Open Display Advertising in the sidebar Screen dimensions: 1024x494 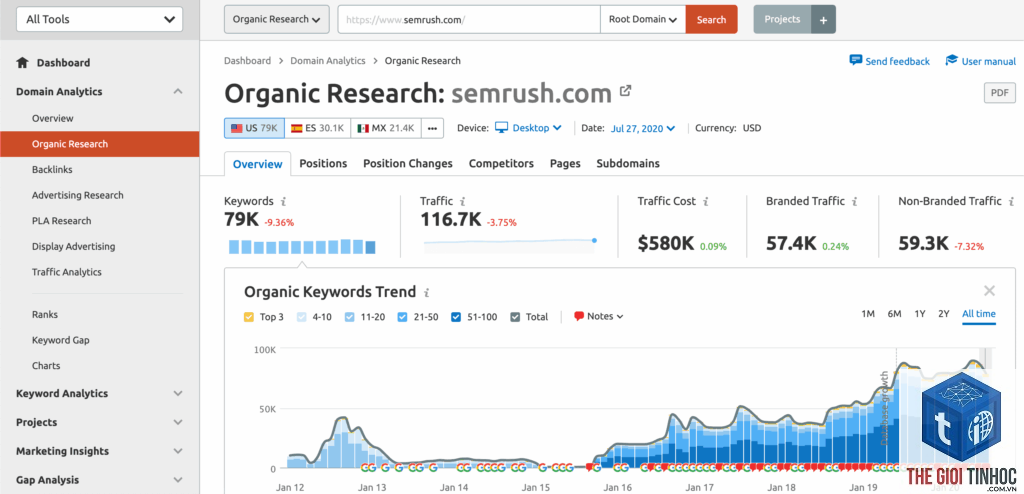point(73,246)
